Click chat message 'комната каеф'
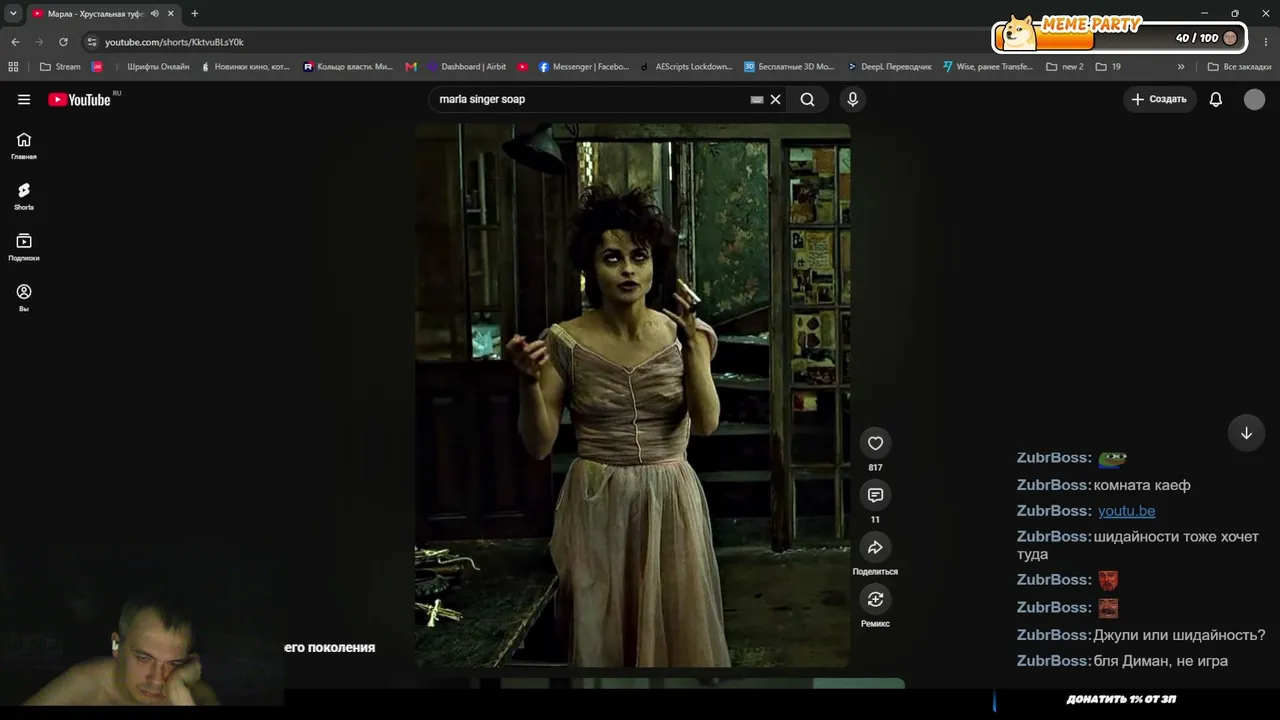 click(1142, 485)
